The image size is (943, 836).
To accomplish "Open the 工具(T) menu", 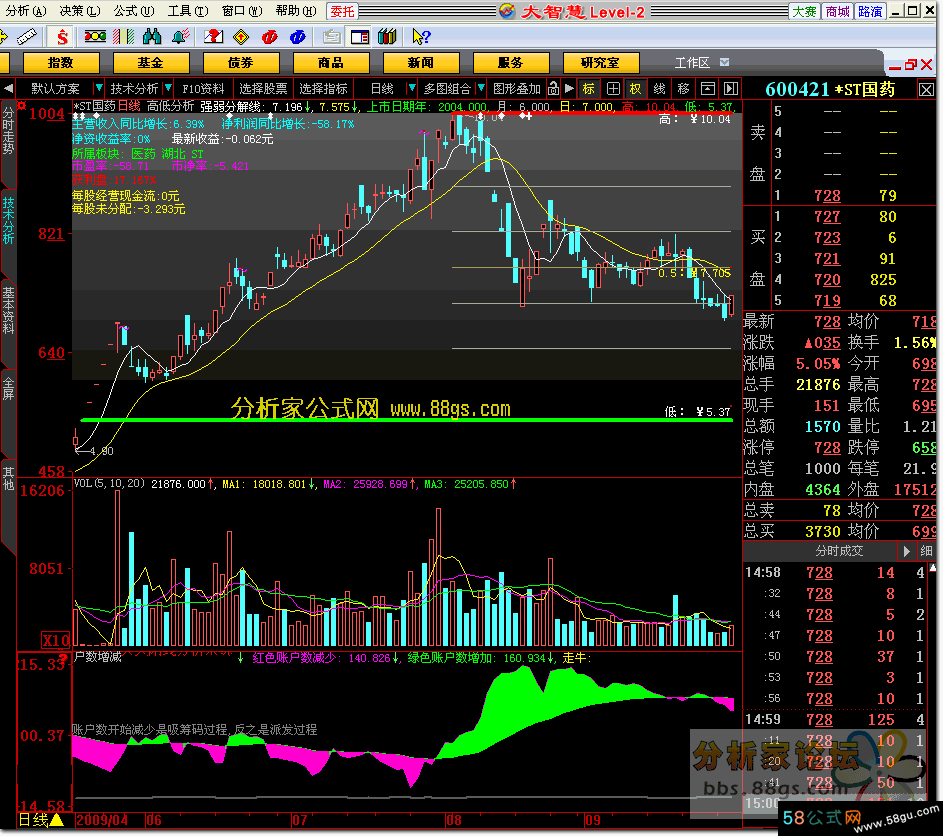I will click(188, 11).
